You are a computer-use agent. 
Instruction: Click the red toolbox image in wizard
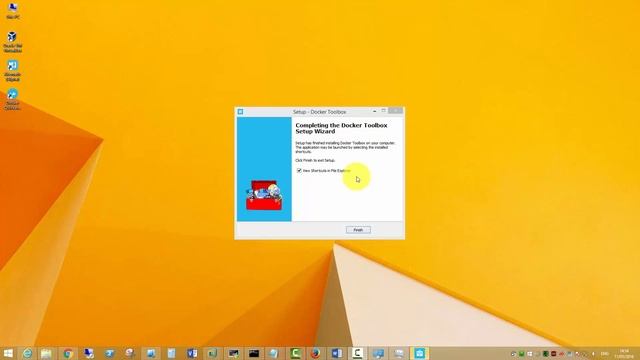(264, 195)
